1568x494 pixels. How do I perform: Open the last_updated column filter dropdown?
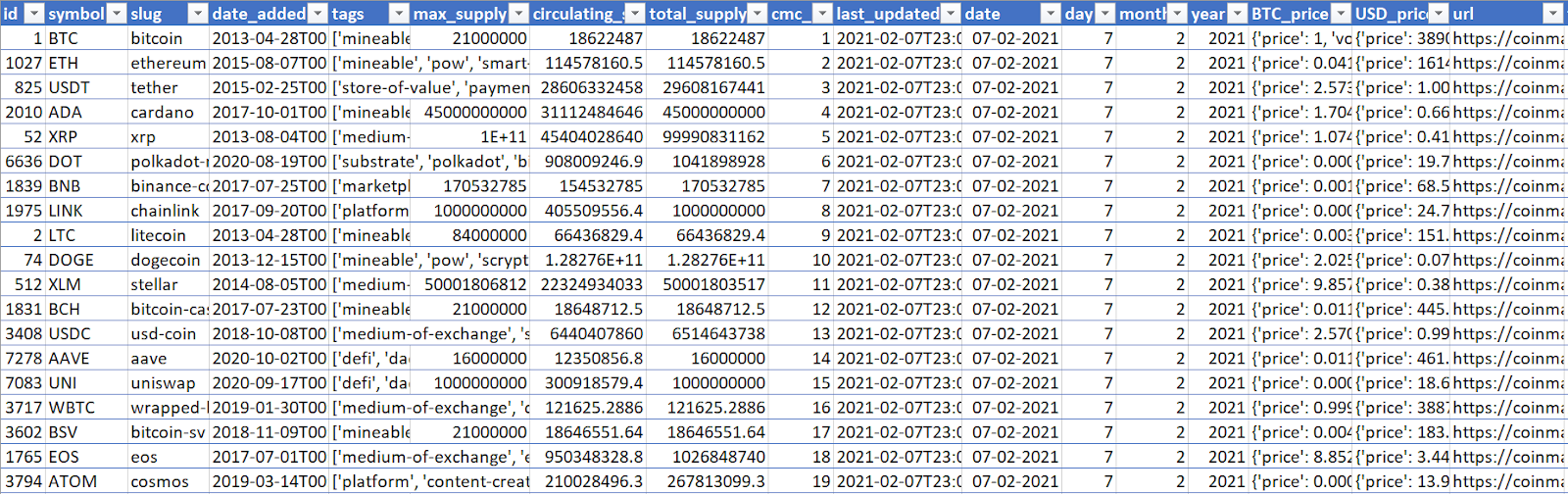[951, 14]
